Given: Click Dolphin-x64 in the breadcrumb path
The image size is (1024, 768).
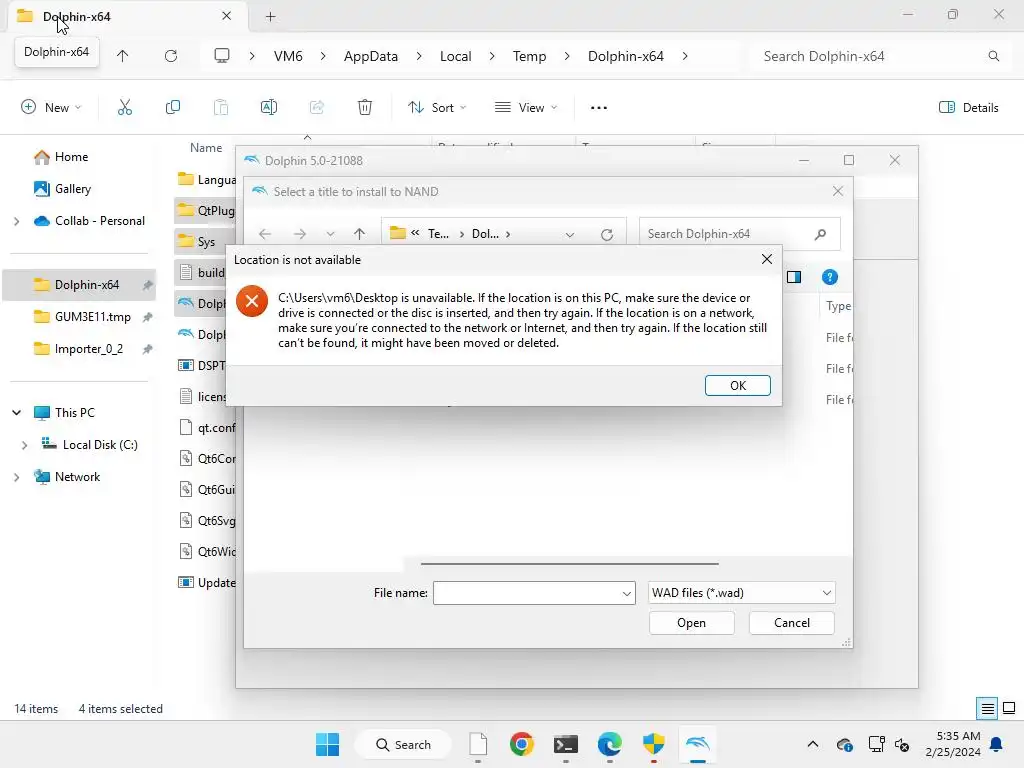Looking at the screenshot, I should [626, 56].
